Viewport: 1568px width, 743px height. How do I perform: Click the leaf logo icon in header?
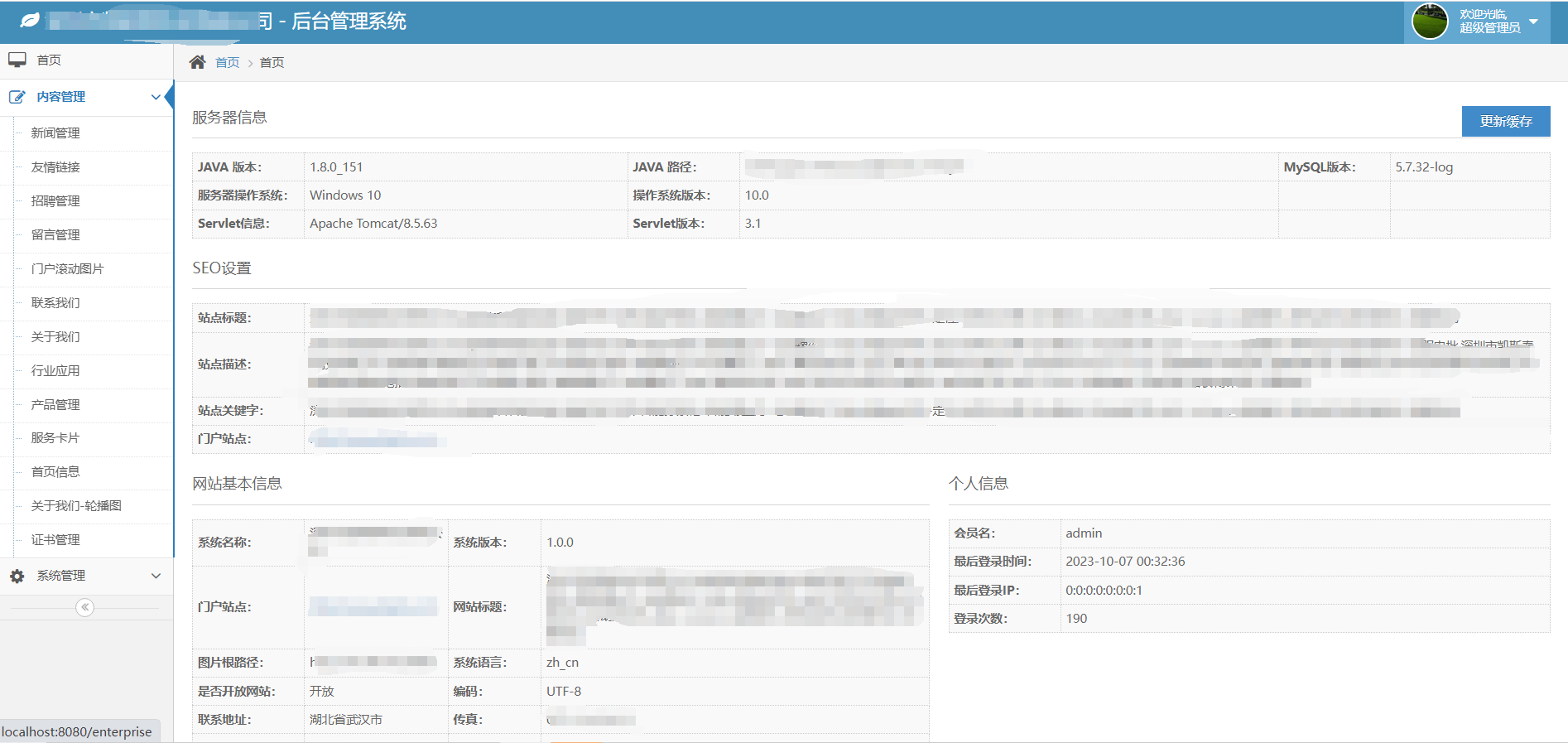click(30, 21)
